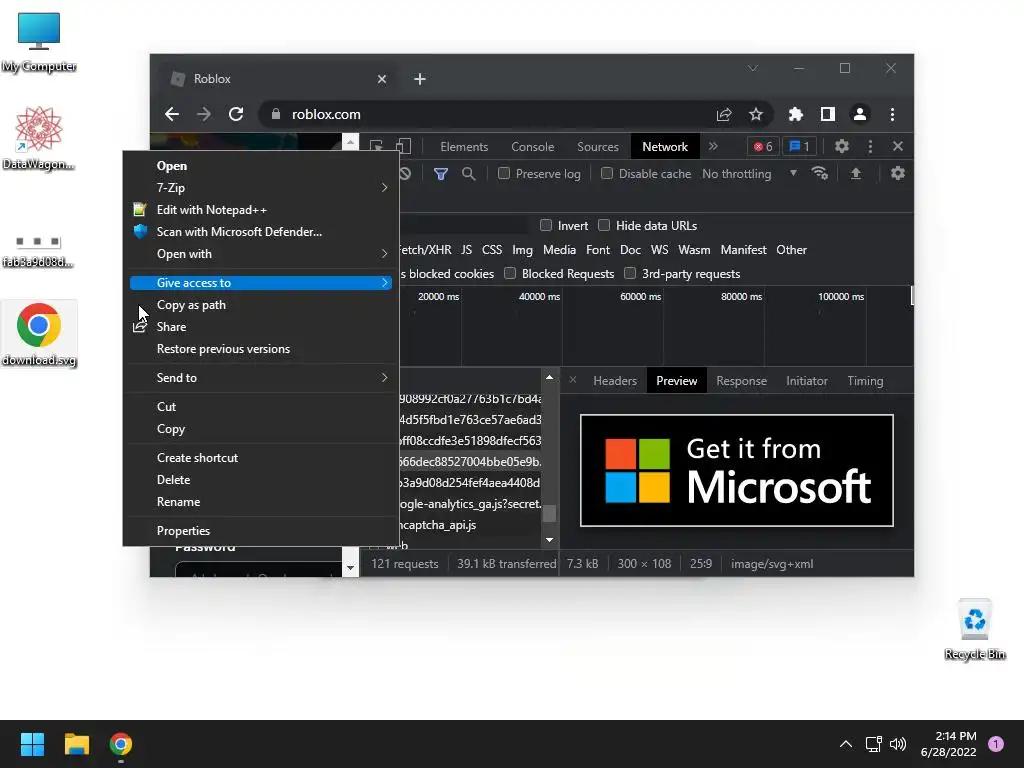This screenshot has width=1024, height=768.
Task: Open the DataWagon desktop shortcut
Action: coord(39,138)
